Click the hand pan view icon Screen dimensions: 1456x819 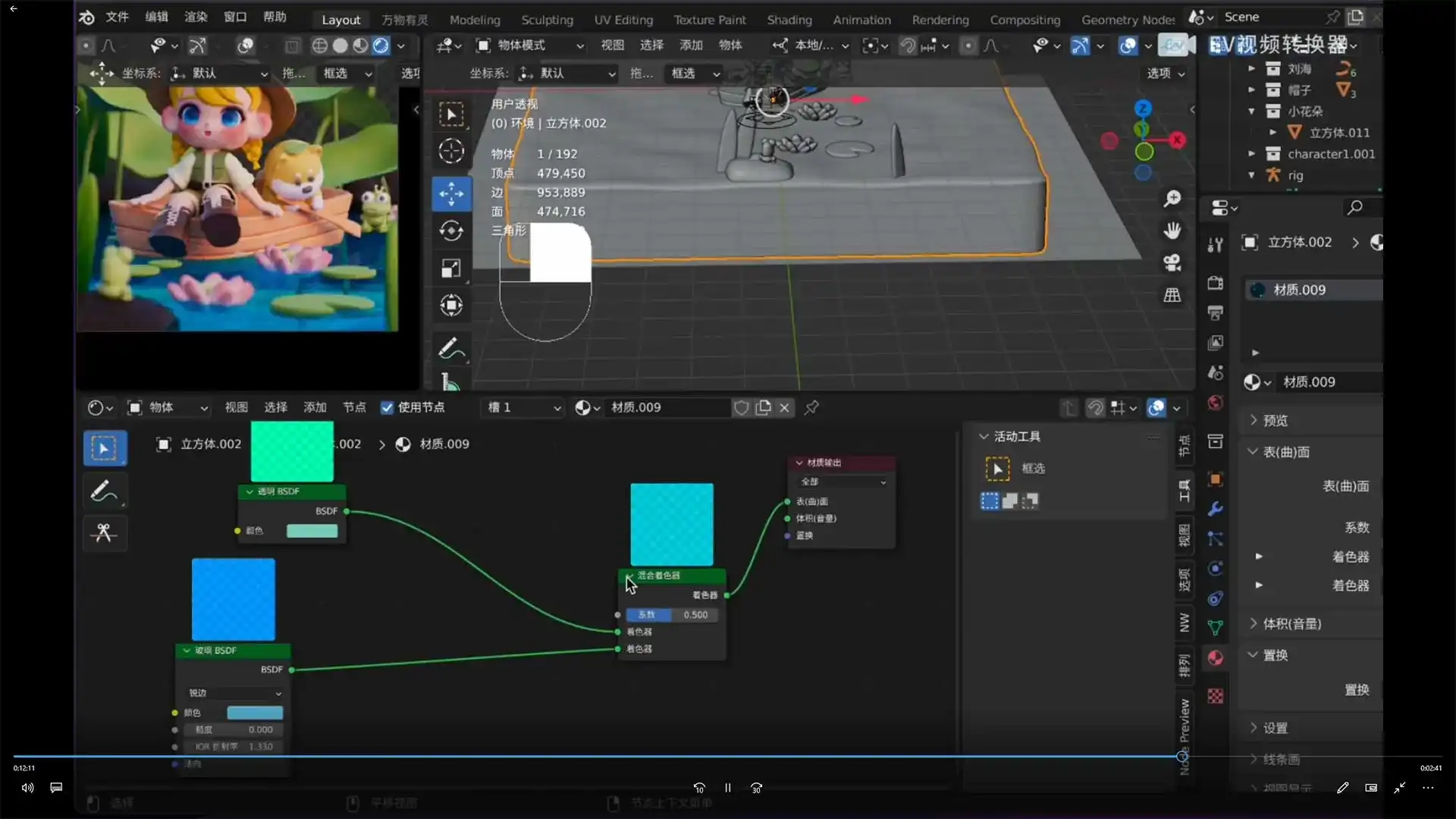pos(1172,231)
